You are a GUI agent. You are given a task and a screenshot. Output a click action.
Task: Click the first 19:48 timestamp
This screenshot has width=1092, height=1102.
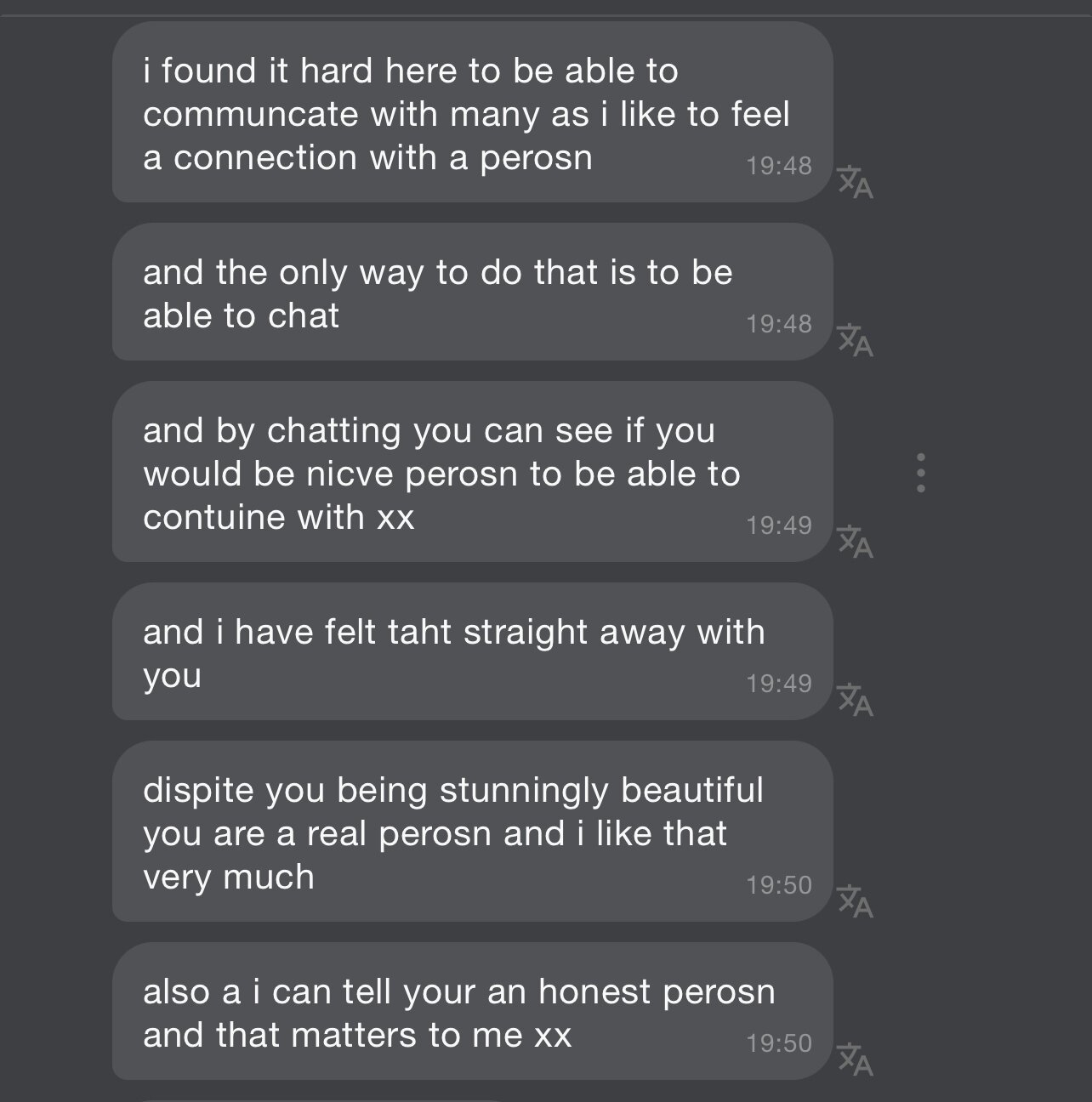click(778, 166)
